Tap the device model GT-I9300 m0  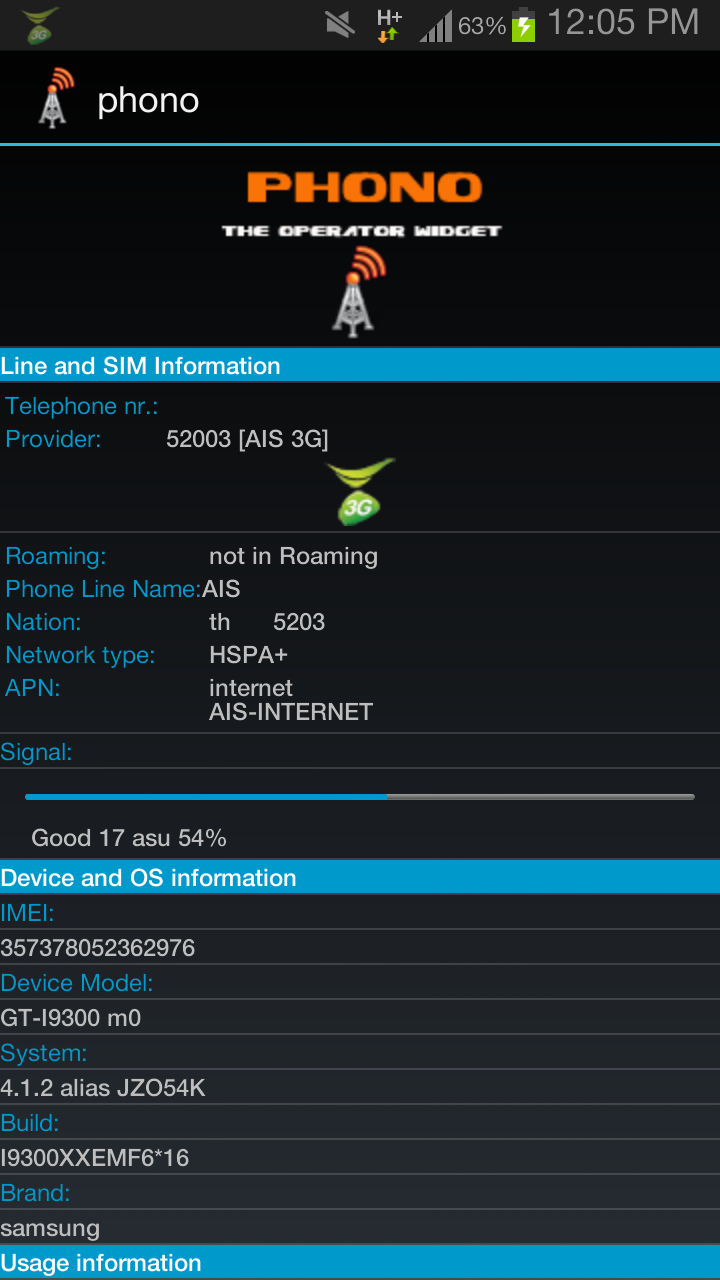(71, 1018)
